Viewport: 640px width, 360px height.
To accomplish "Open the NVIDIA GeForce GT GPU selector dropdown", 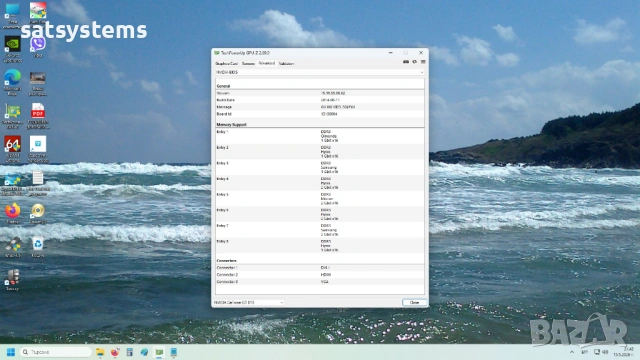I will 249,302.
